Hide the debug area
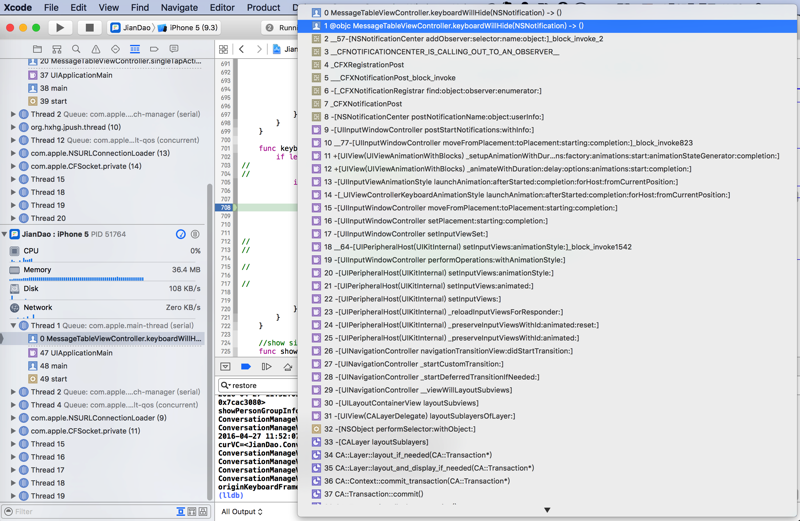800x521 pixels. pos(226,366)
